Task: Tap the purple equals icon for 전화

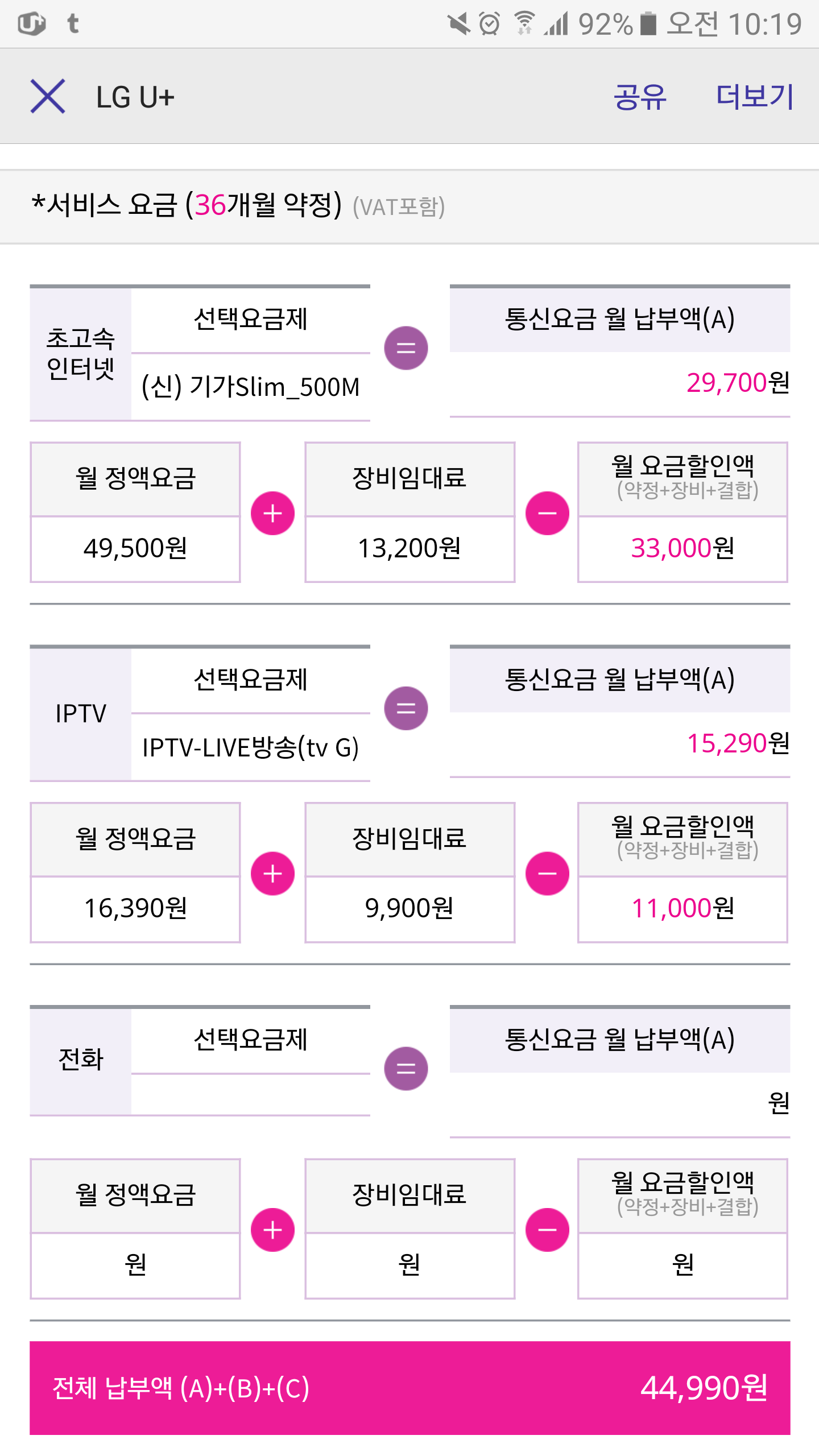Action: tap(406, 1068)
